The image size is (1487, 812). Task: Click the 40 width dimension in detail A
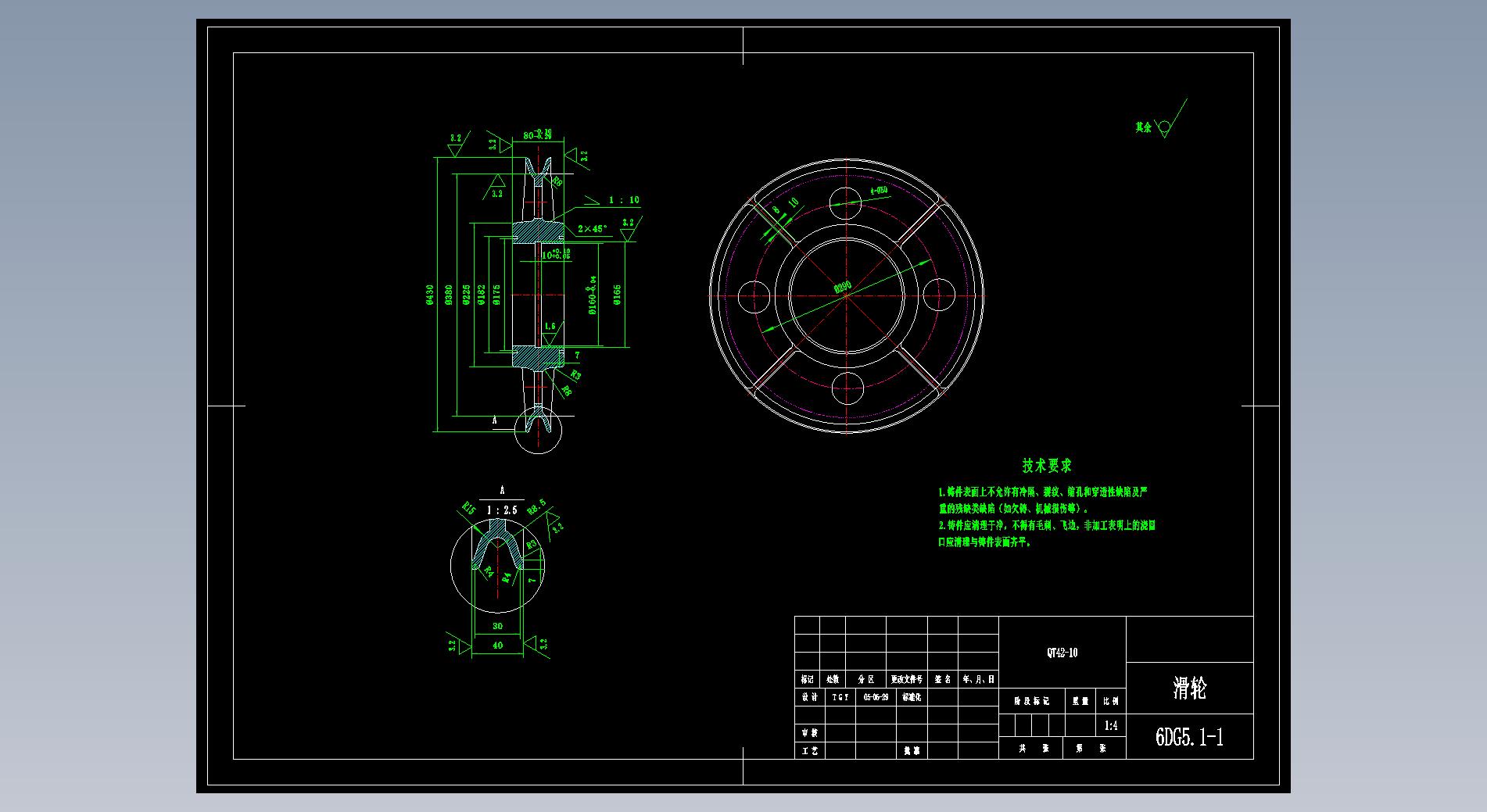point(497,646)
